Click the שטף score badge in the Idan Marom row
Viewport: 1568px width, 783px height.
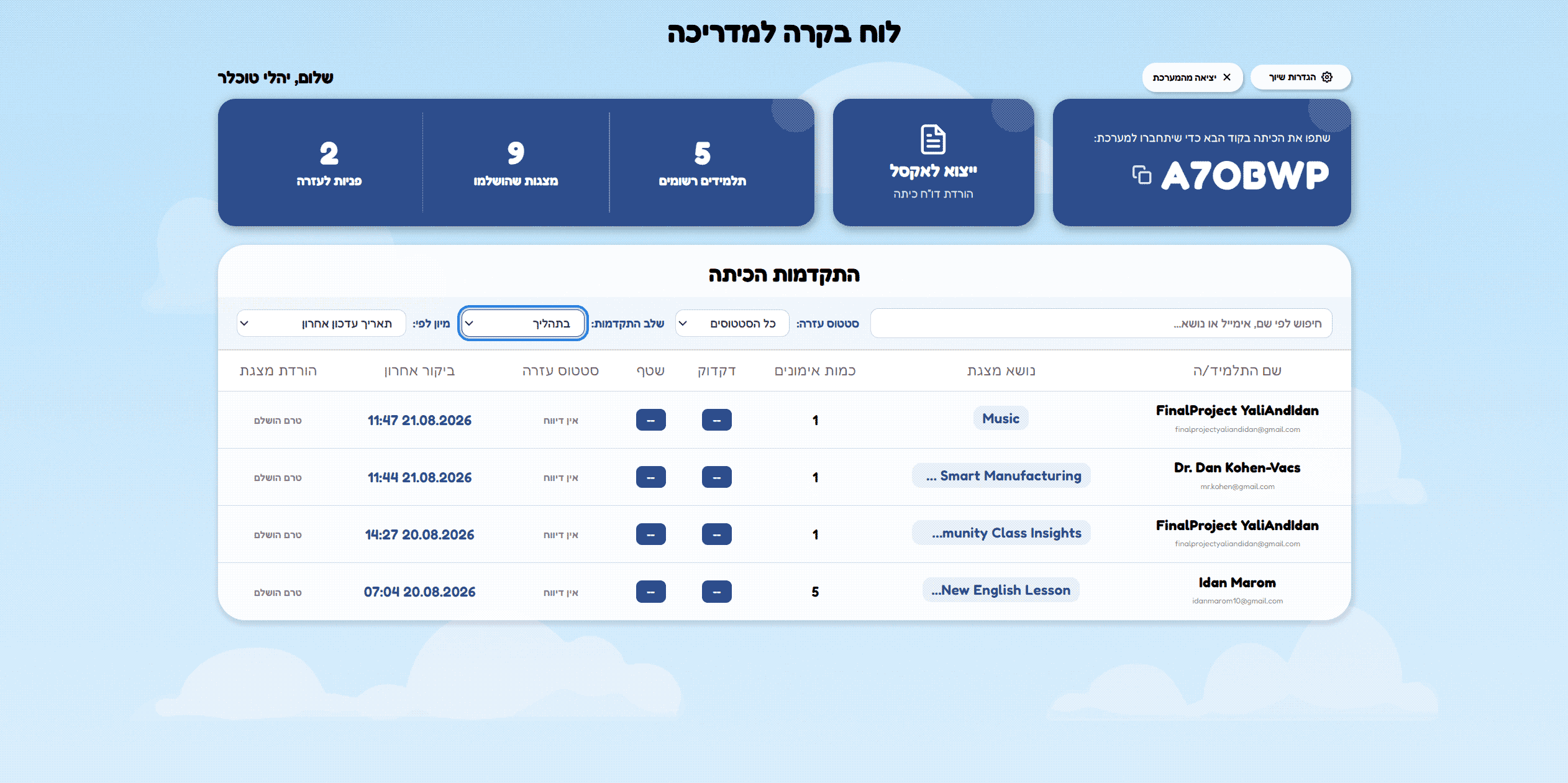651,592
